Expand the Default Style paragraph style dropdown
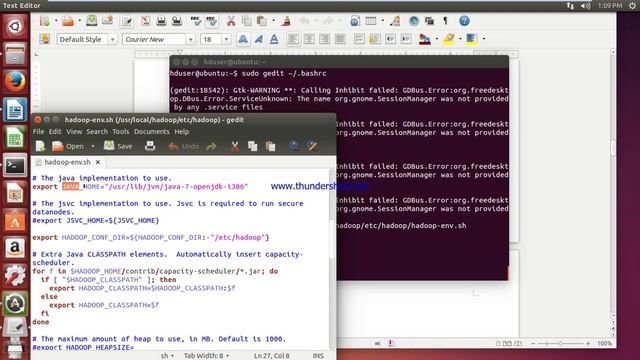This screenshot has height=360, width=640. [112, 40]
